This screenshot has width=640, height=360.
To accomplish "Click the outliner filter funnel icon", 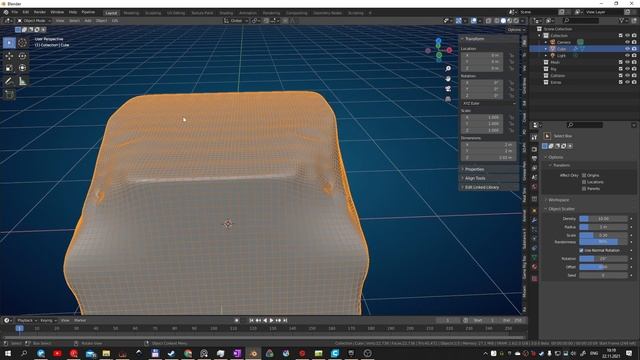I will click(x=622, y=20).
